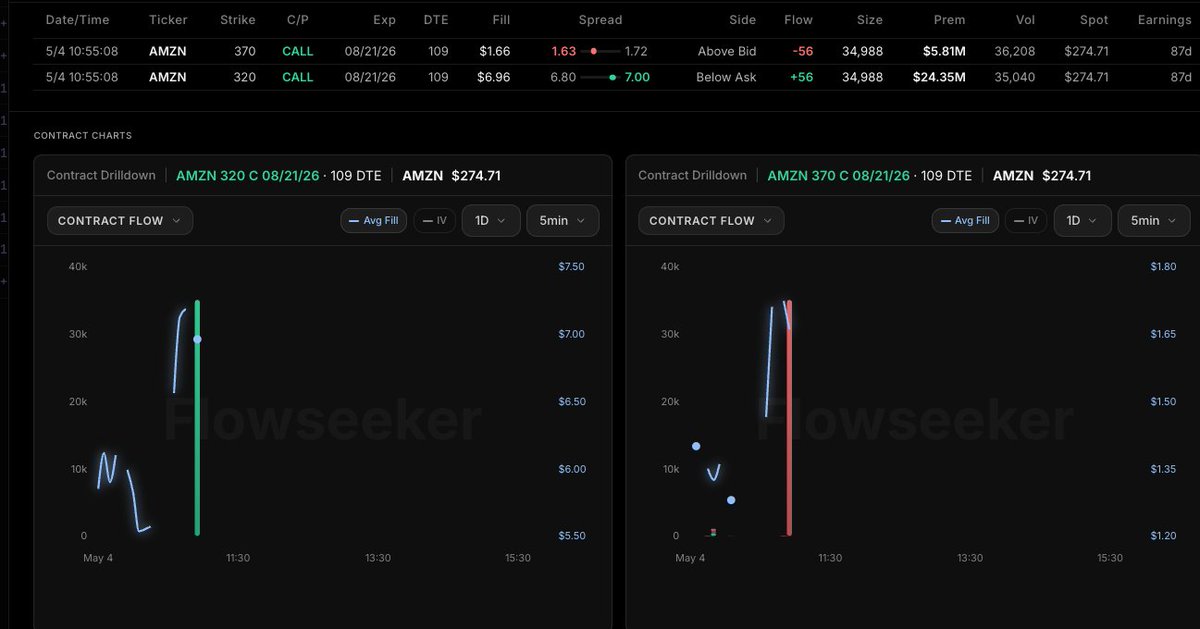1200x629 pixels.
Task: Click the $1.66 fill price
Action: point(494,51)
